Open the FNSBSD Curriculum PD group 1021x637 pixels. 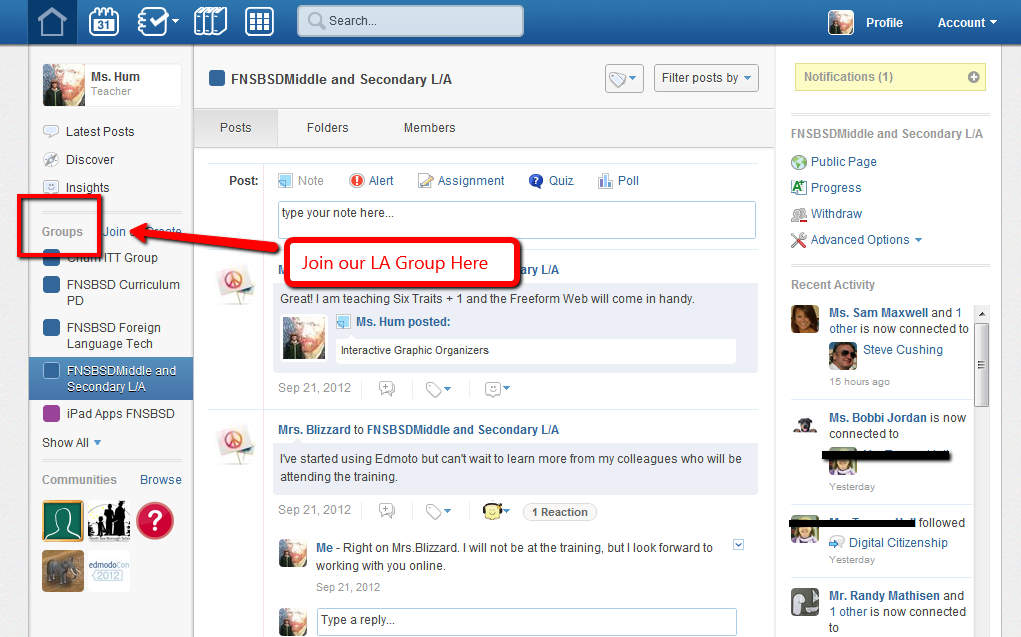123,292
